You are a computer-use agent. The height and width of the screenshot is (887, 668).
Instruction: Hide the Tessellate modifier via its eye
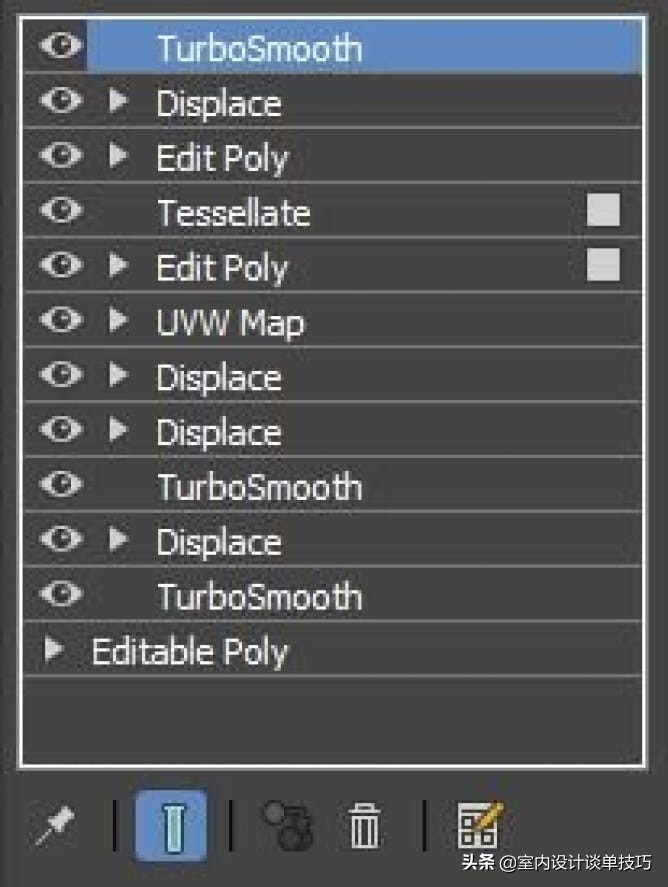(x=62, y=212)
